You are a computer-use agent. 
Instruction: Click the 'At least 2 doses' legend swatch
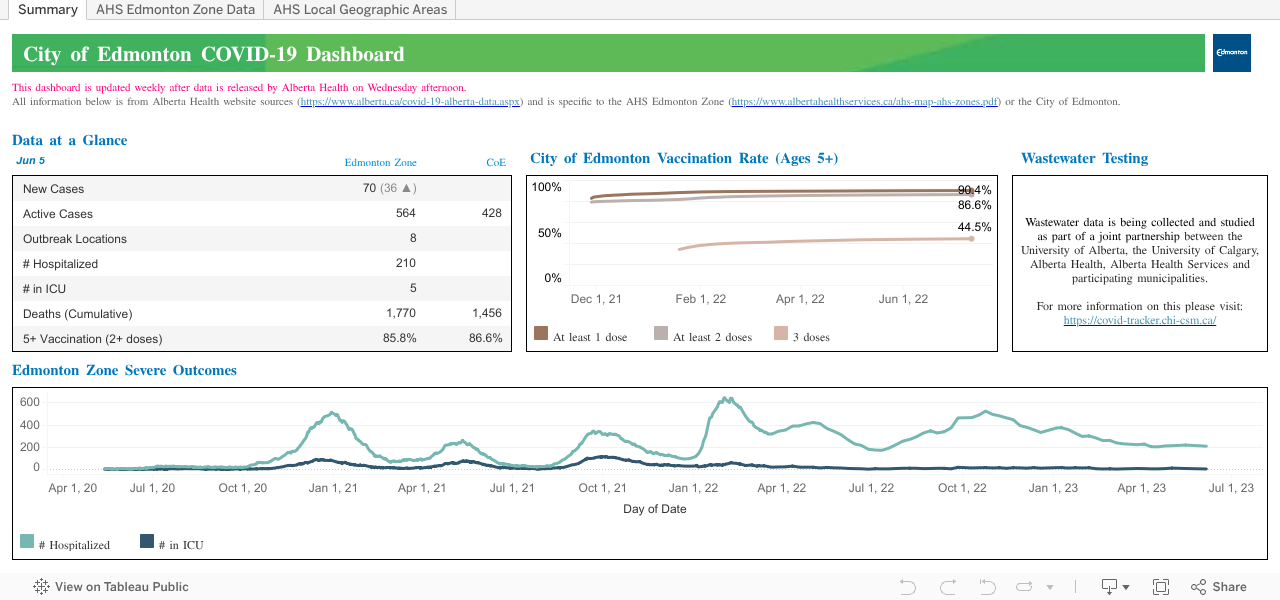pyautogui.click(x=661, y=334)
